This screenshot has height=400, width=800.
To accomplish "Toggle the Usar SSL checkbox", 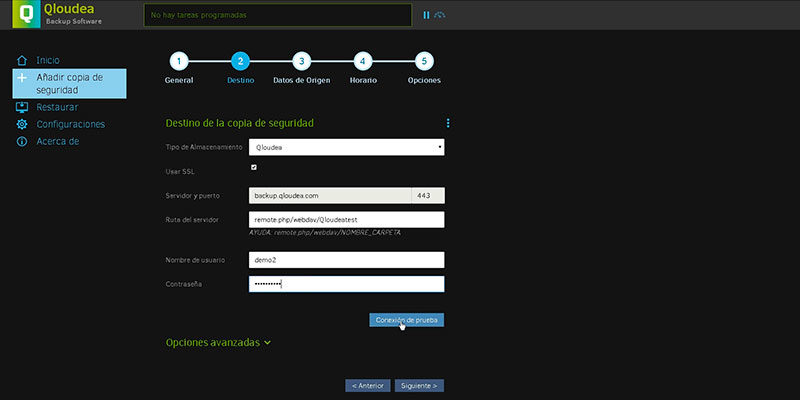I will (x=254, y=167).
